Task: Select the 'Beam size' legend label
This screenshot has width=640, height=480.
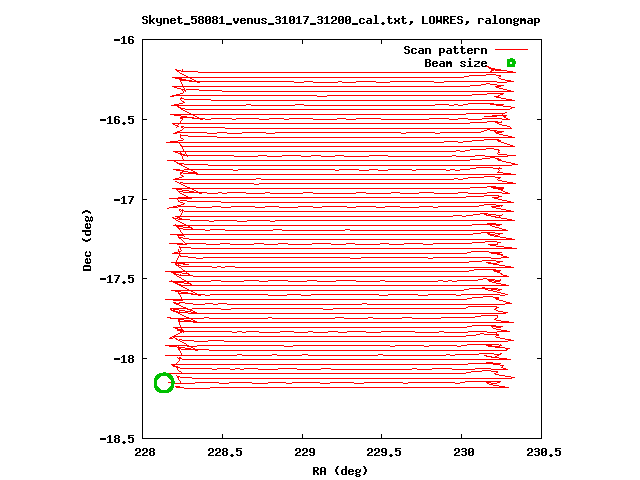Action: coord(456,63)
